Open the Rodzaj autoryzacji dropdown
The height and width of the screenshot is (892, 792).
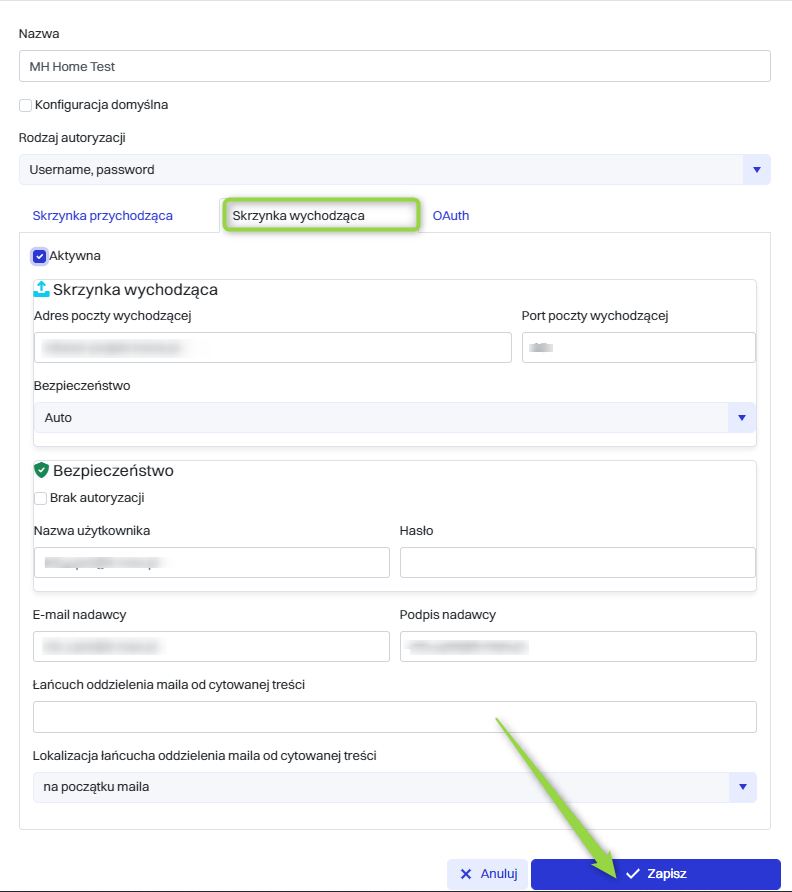tap(756, 170)
